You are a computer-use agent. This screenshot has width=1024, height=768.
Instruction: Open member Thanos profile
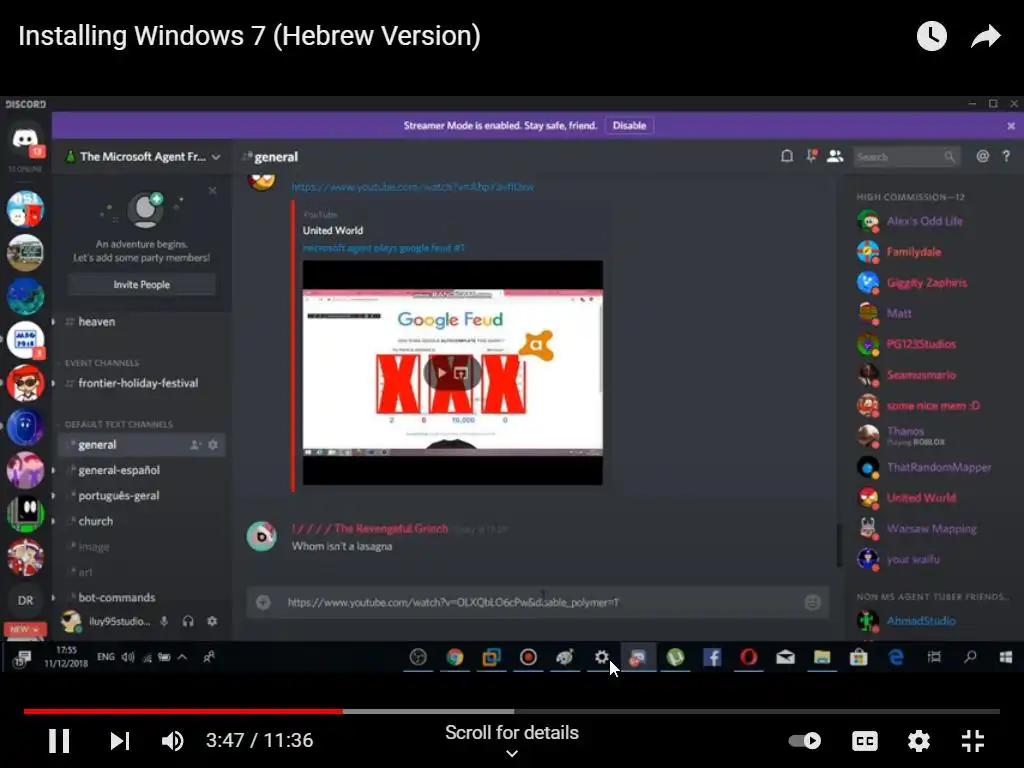coord(905,436)
